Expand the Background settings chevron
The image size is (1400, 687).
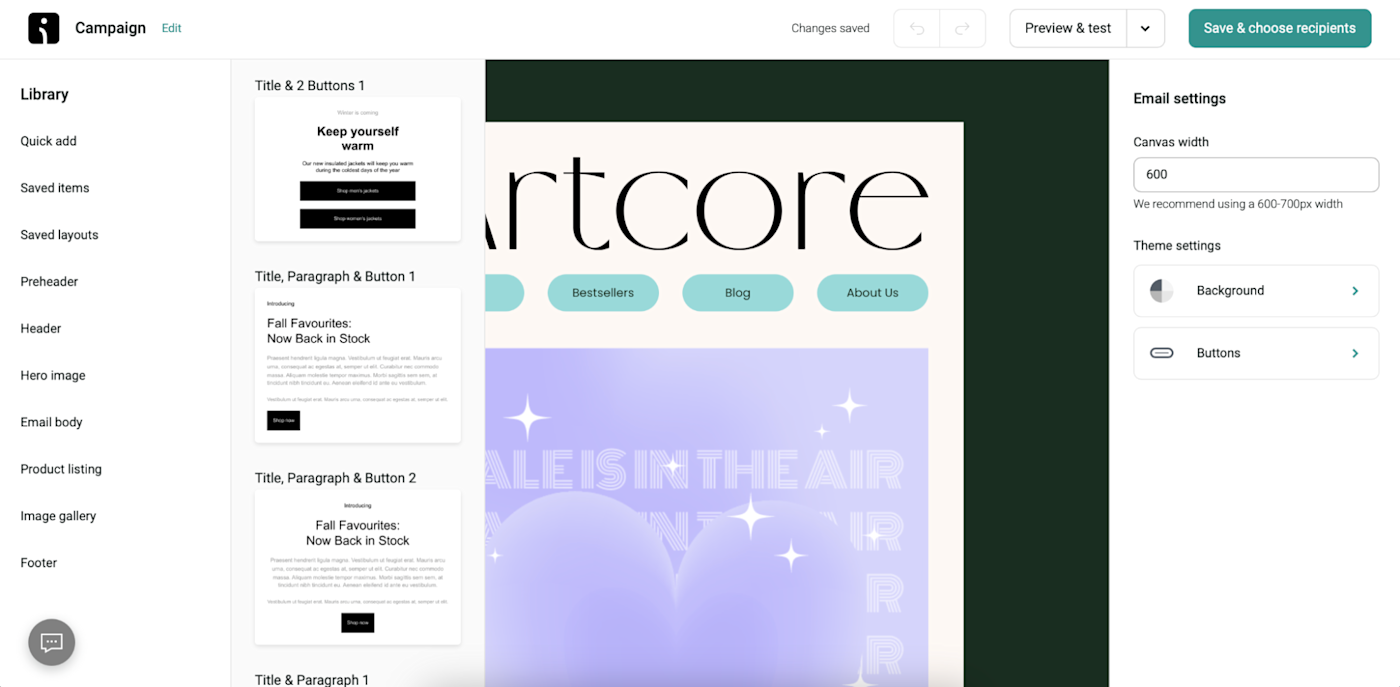1355,291
